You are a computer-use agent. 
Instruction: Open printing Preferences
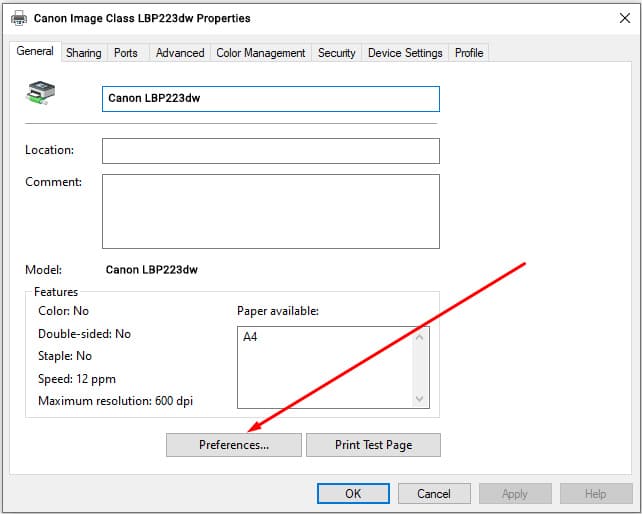234,445
